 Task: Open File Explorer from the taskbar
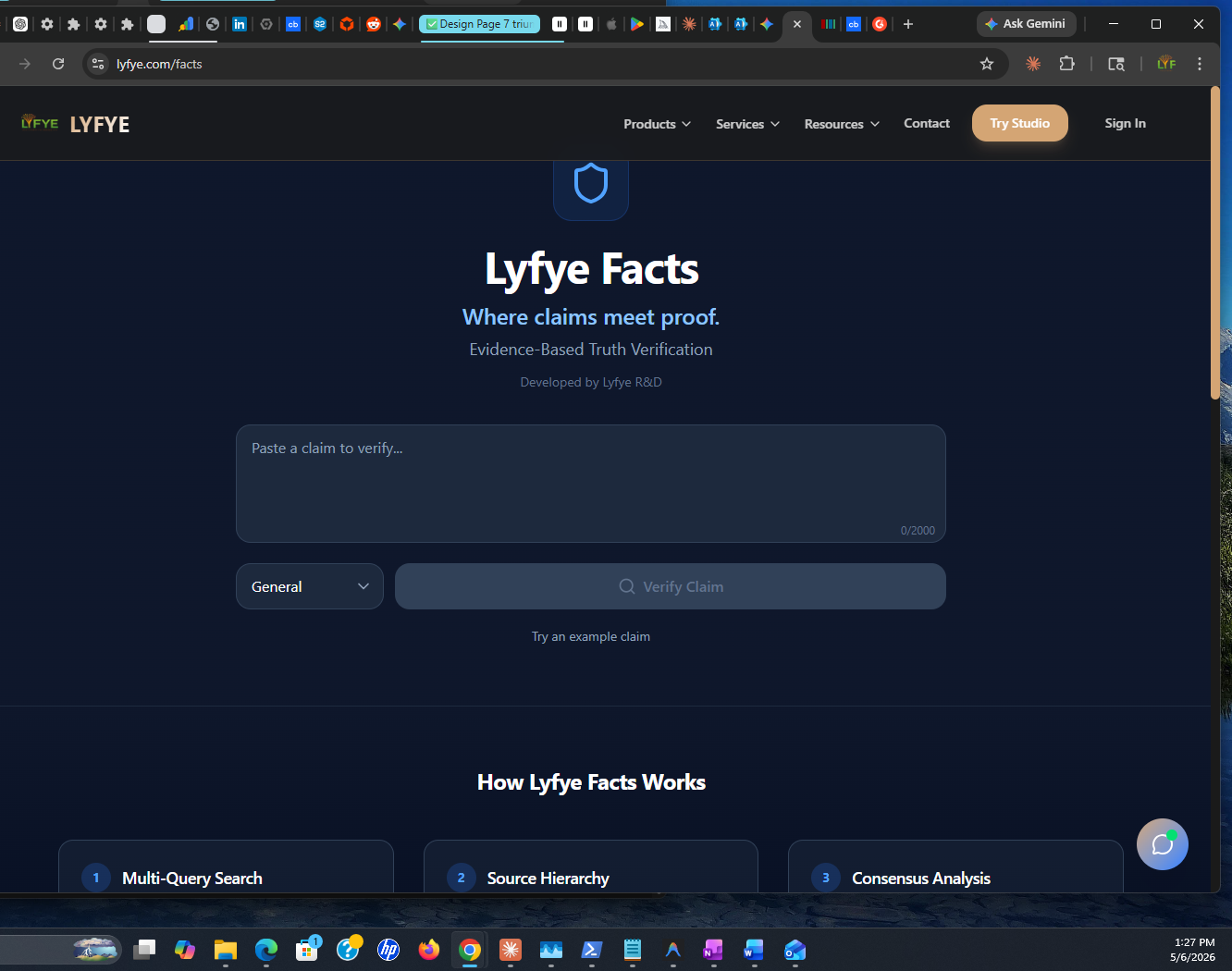coord(226,950)
